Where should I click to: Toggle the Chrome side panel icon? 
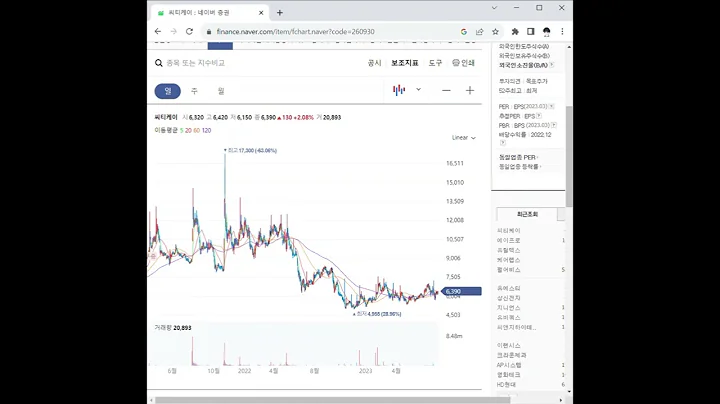[530, 32]
